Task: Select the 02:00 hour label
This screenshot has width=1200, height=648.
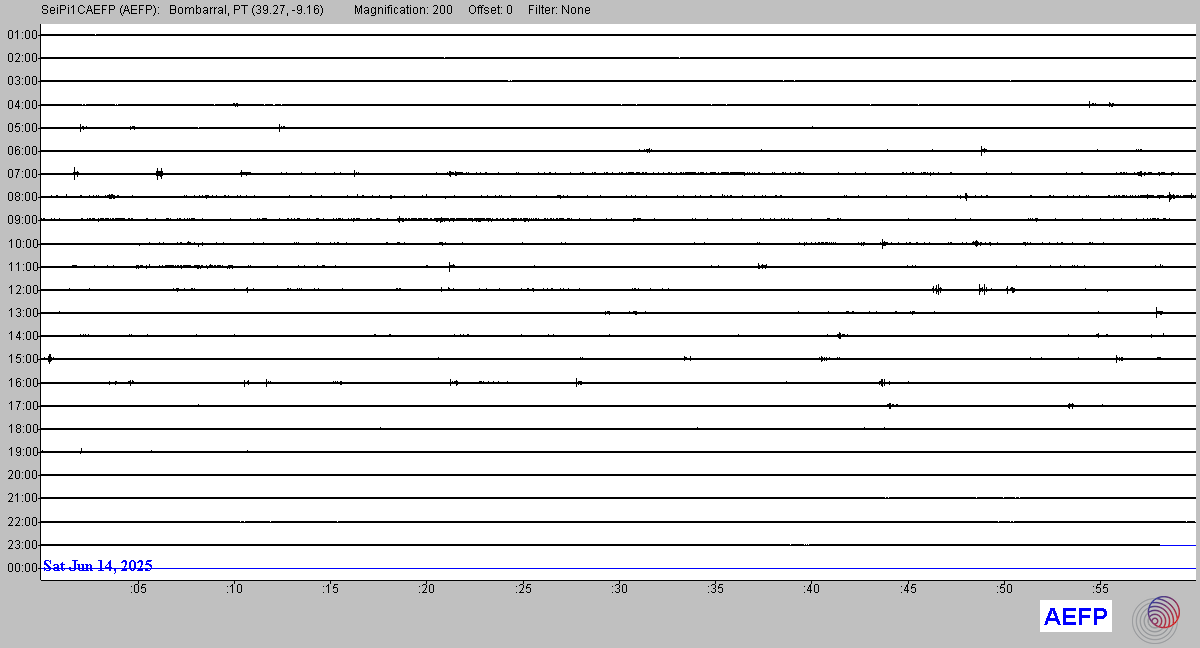Action: tap(22, 58)
